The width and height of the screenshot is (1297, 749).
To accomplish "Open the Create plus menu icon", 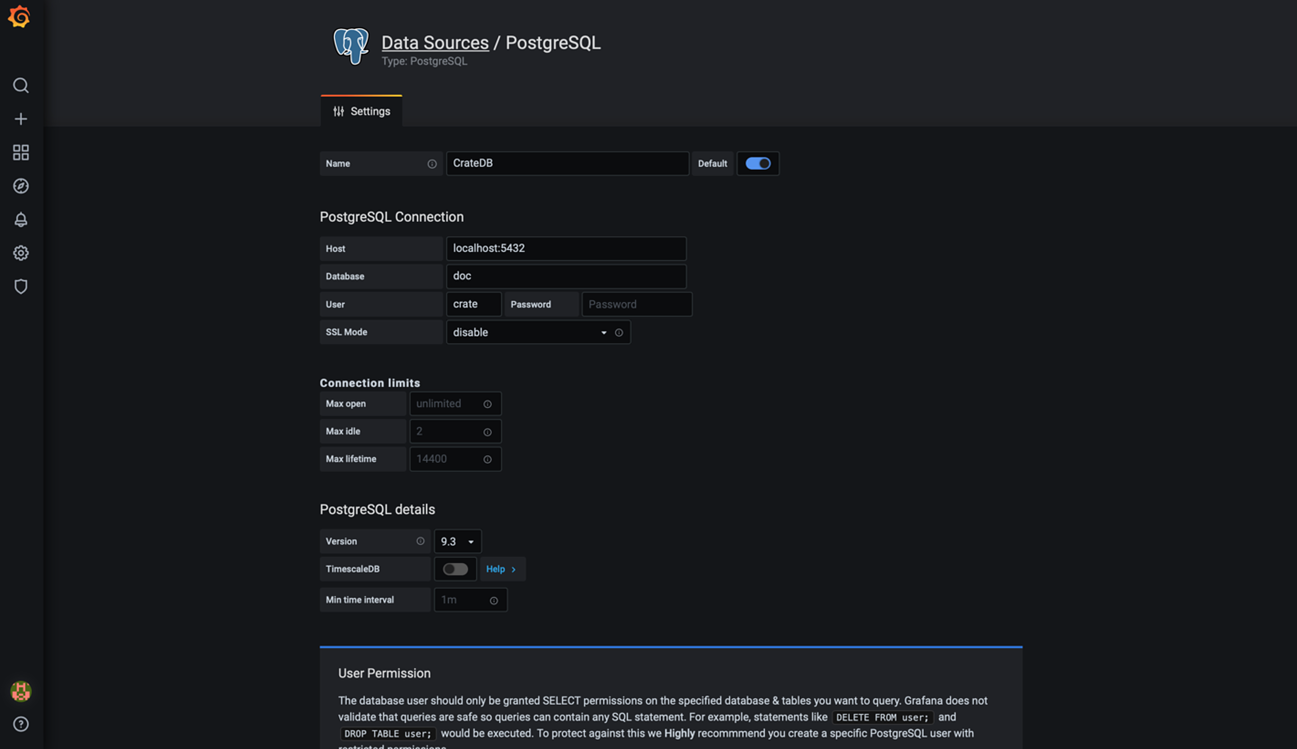I will (21, 119).
